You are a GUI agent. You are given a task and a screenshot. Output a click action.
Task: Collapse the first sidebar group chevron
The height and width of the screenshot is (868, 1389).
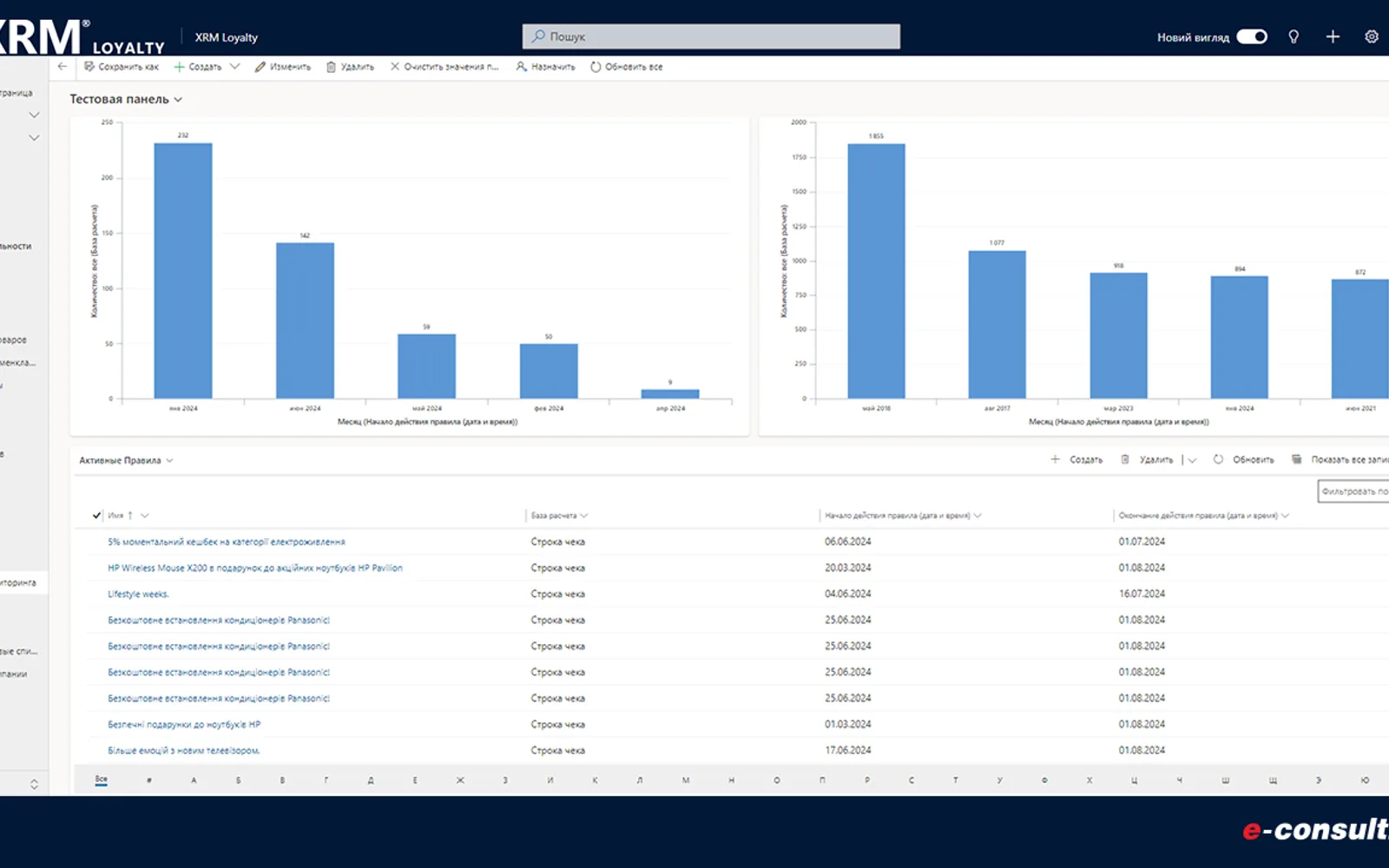tap(34, 115)
